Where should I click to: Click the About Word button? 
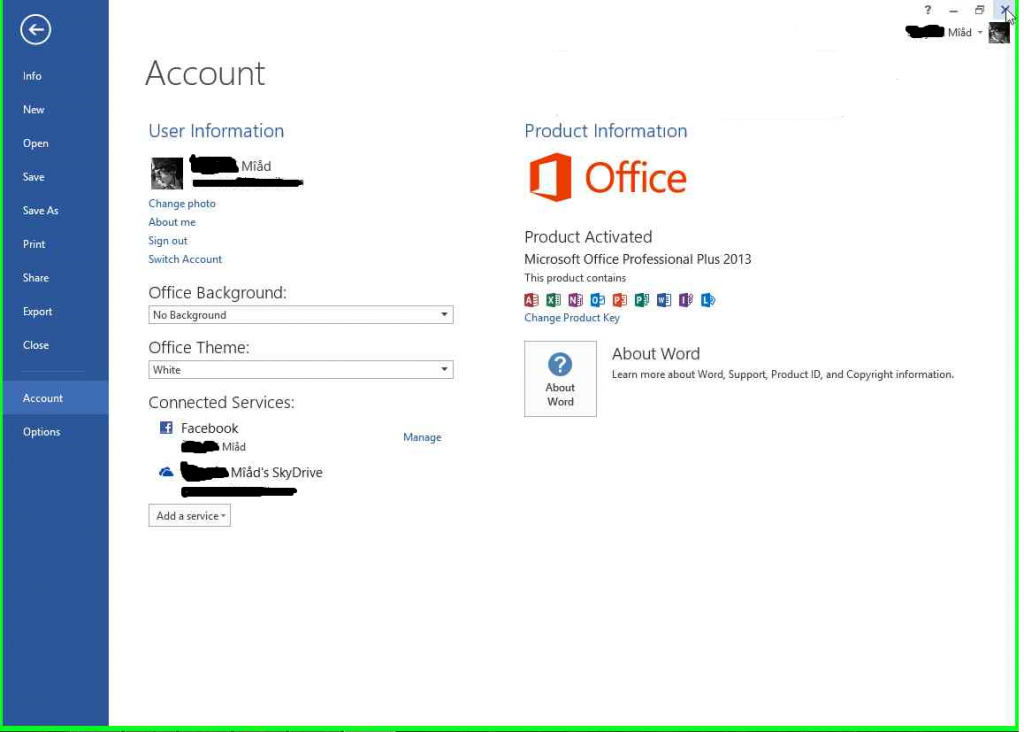point(560,379)
